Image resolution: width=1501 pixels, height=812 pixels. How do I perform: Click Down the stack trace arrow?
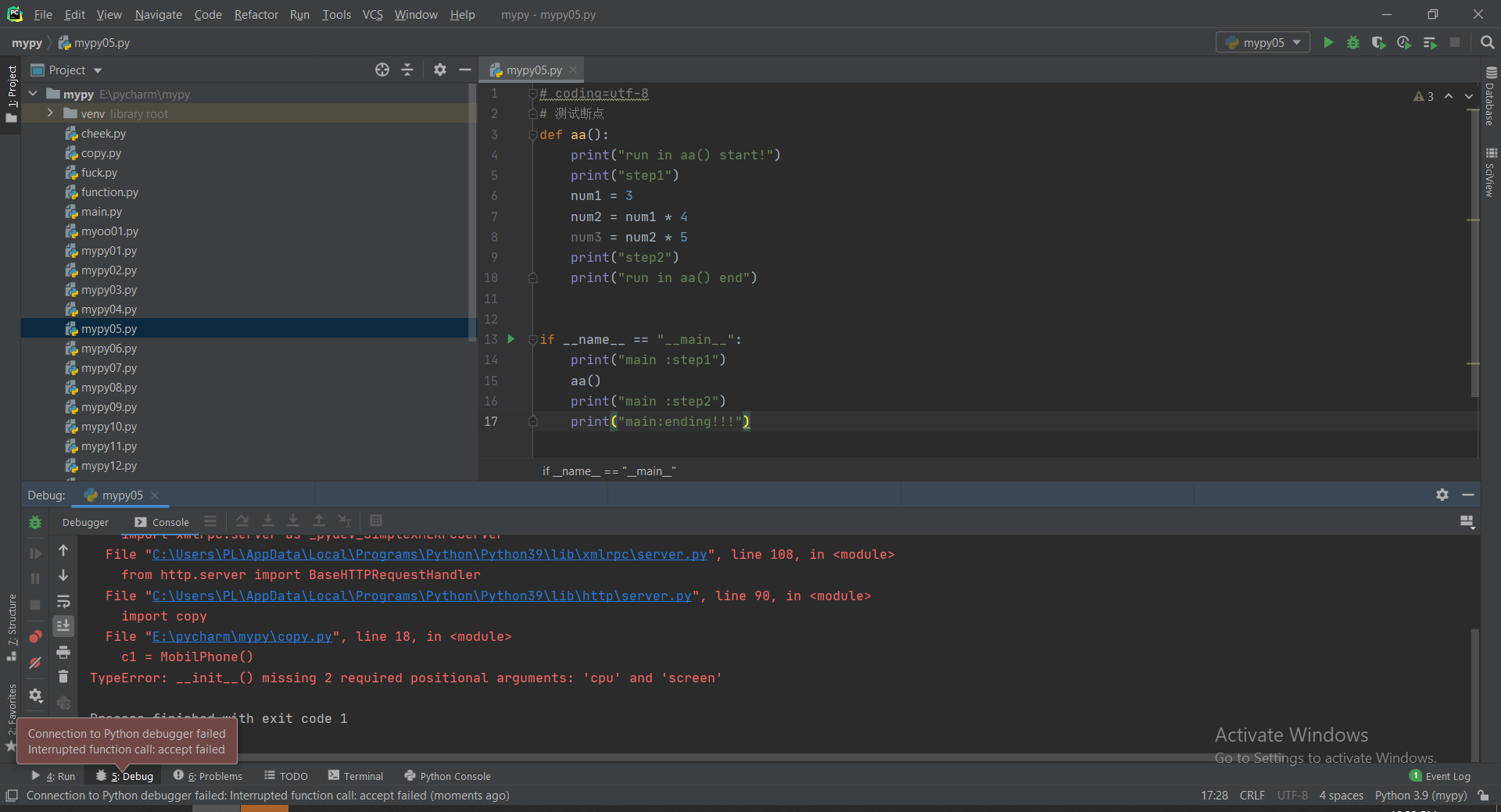tap(63, 576)
